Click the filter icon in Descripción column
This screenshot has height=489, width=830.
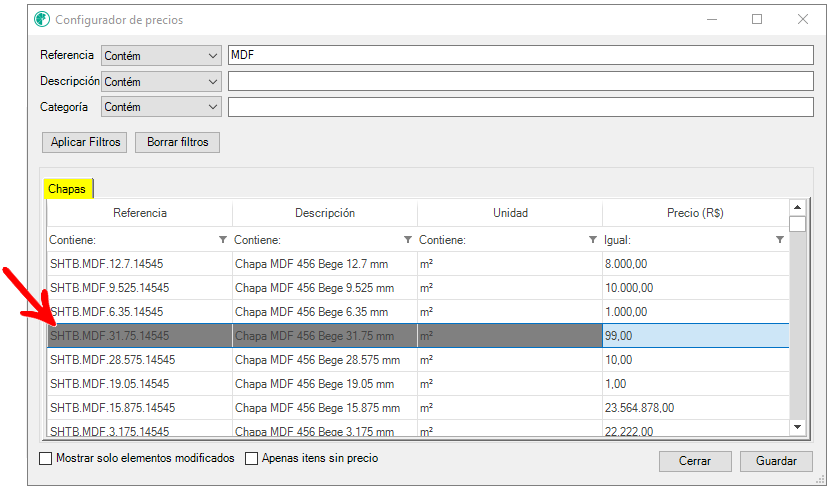[x=407, y=240]
